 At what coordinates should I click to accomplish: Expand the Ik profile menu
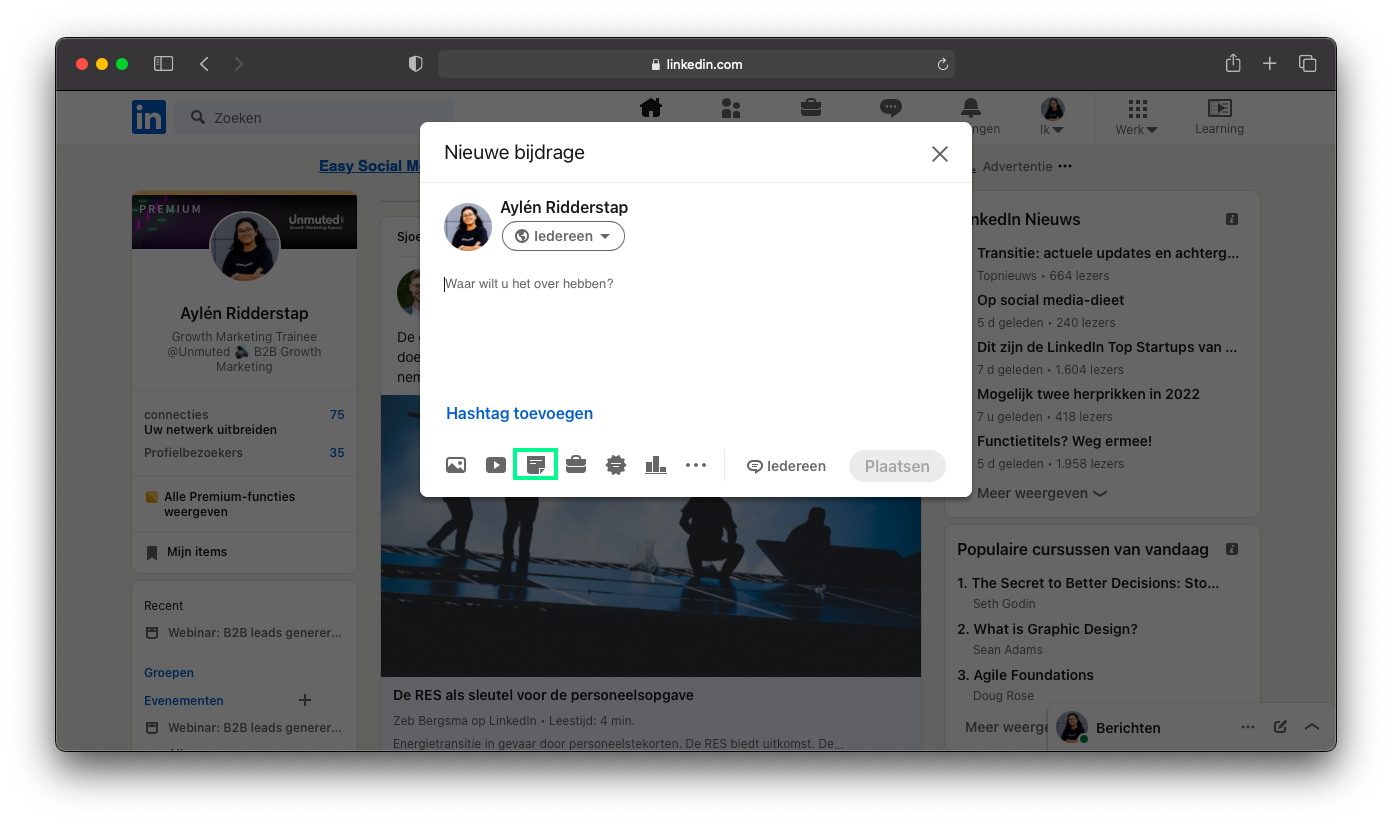pos(1052,117)
